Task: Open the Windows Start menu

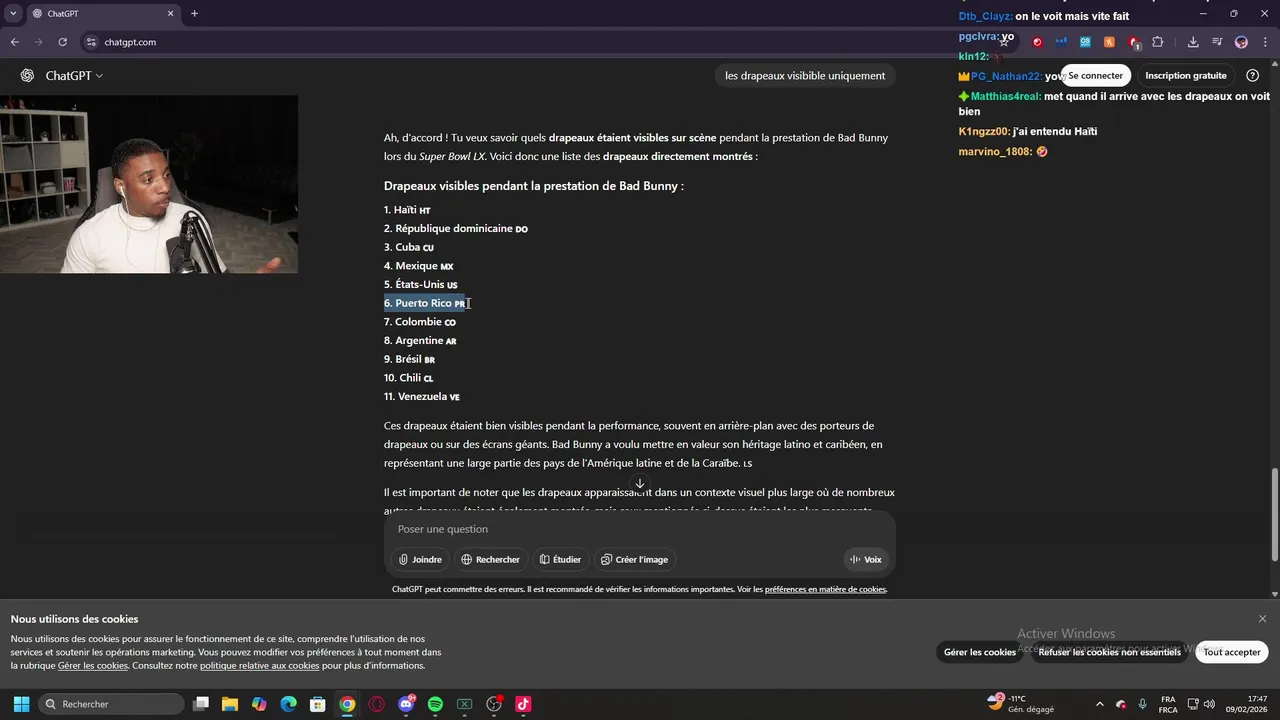Action: pyautogui.click(x=21, y=704)
